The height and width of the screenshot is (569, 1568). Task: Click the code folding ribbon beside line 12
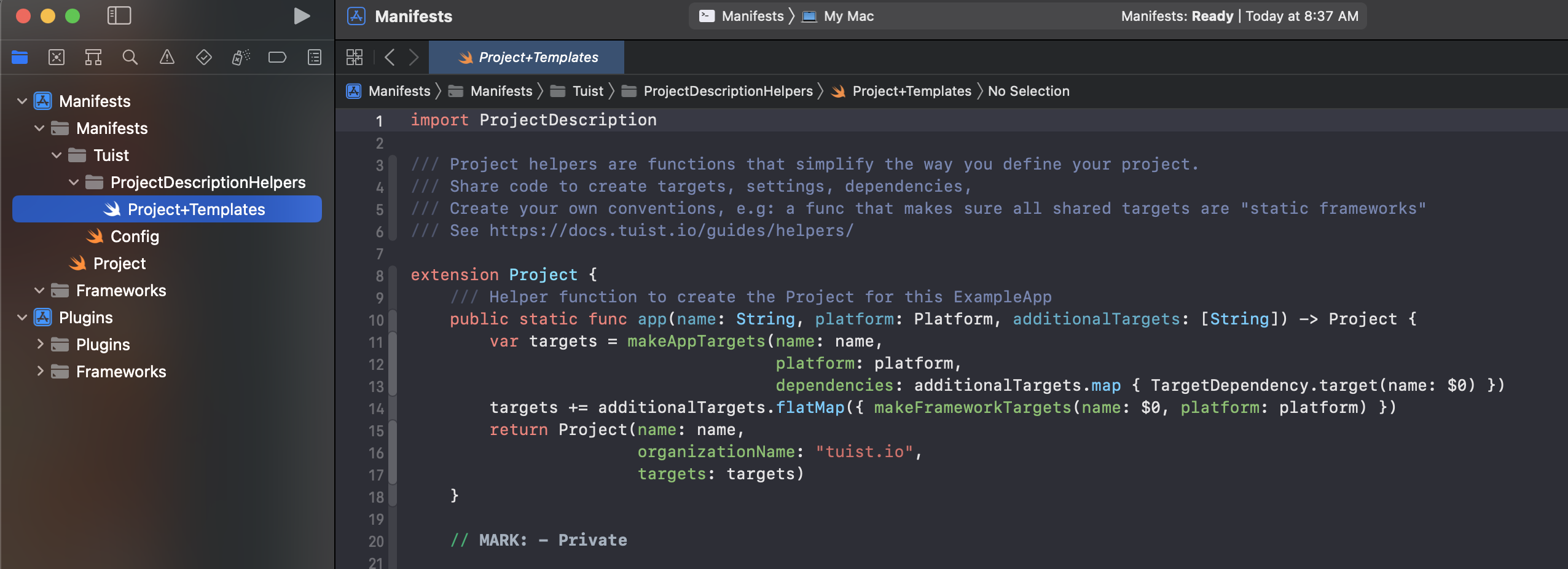tap(393, 364)
